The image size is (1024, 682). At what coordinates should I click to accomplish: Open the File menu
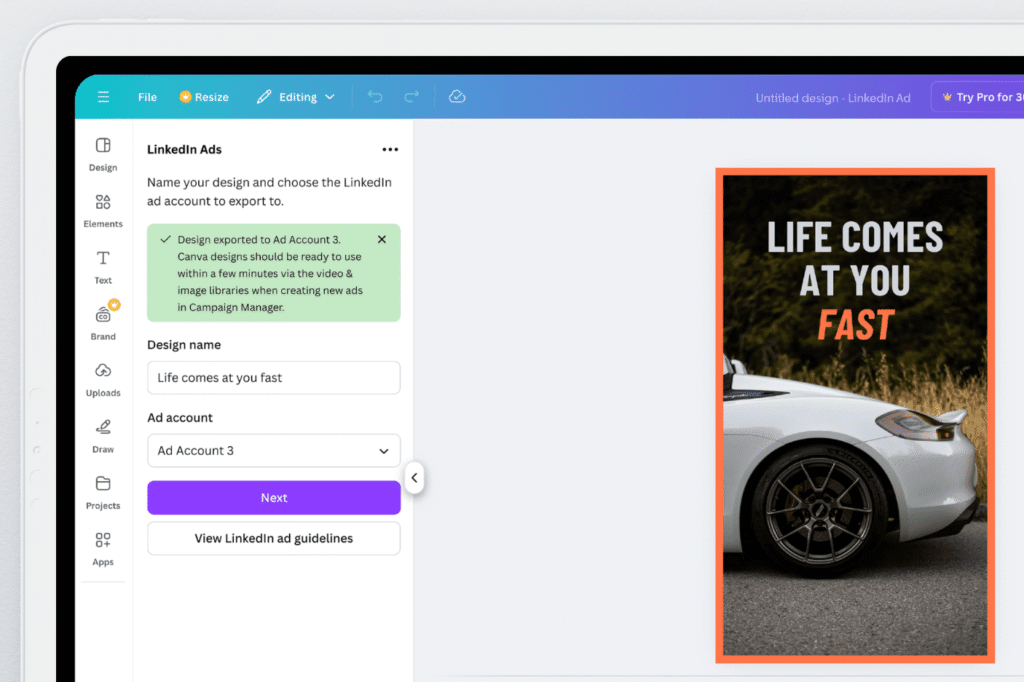coord(147,97)
